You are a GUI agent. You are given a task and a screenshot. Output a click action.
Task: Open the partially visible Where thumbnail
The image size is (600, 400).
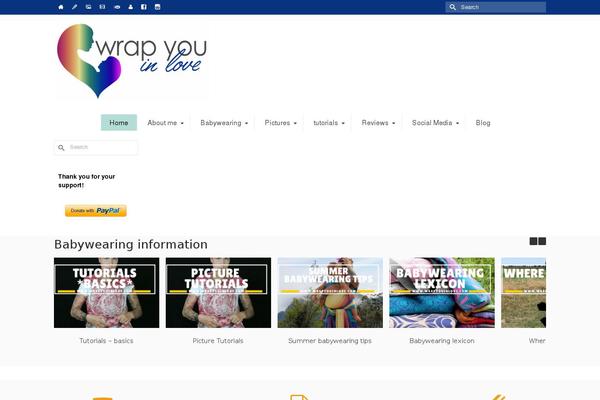click(523, 292)
